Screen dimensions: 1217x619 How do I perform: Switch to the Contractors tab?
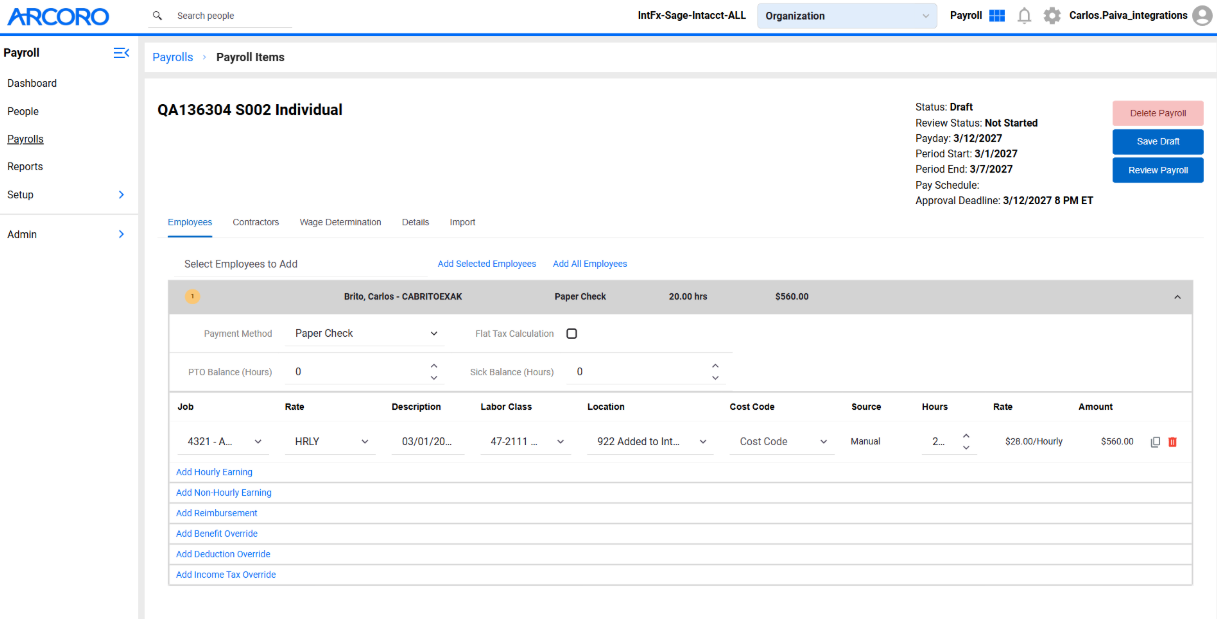(256, 222)
